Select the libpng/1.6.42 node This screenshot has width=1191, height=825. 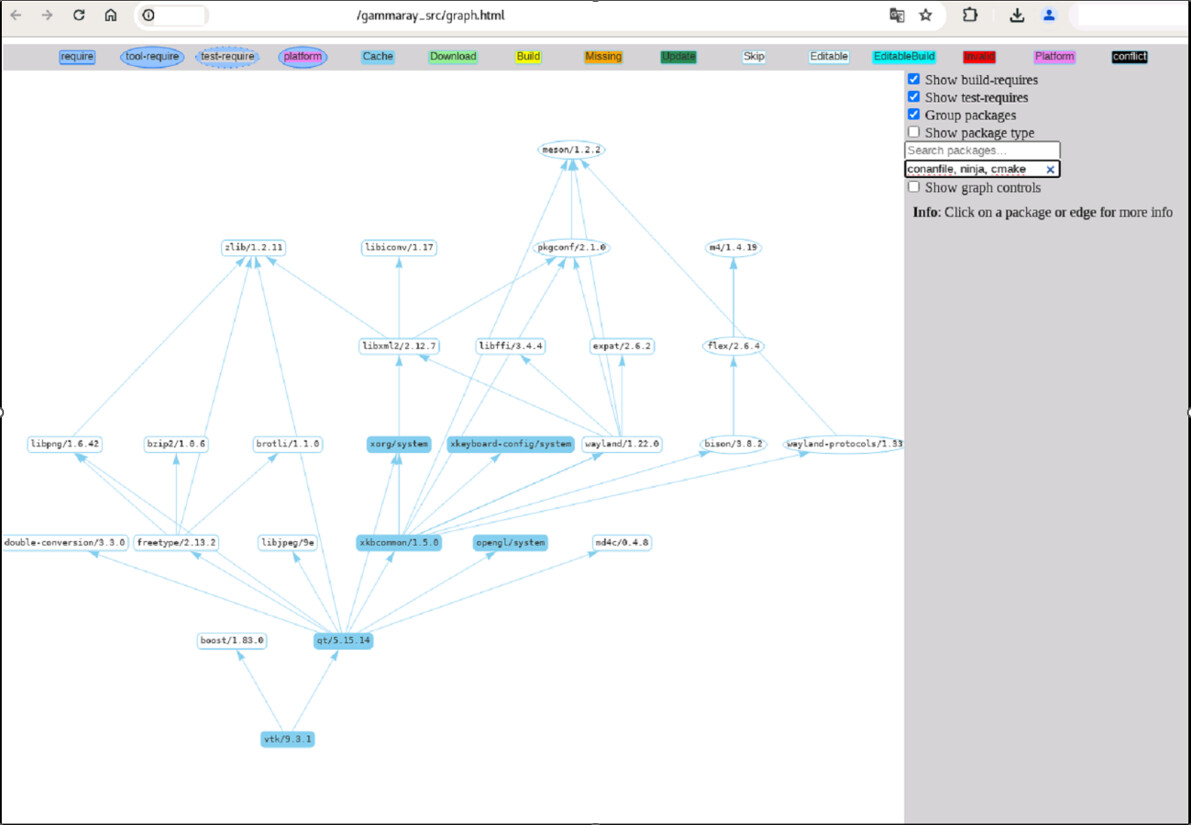(65, 444)
